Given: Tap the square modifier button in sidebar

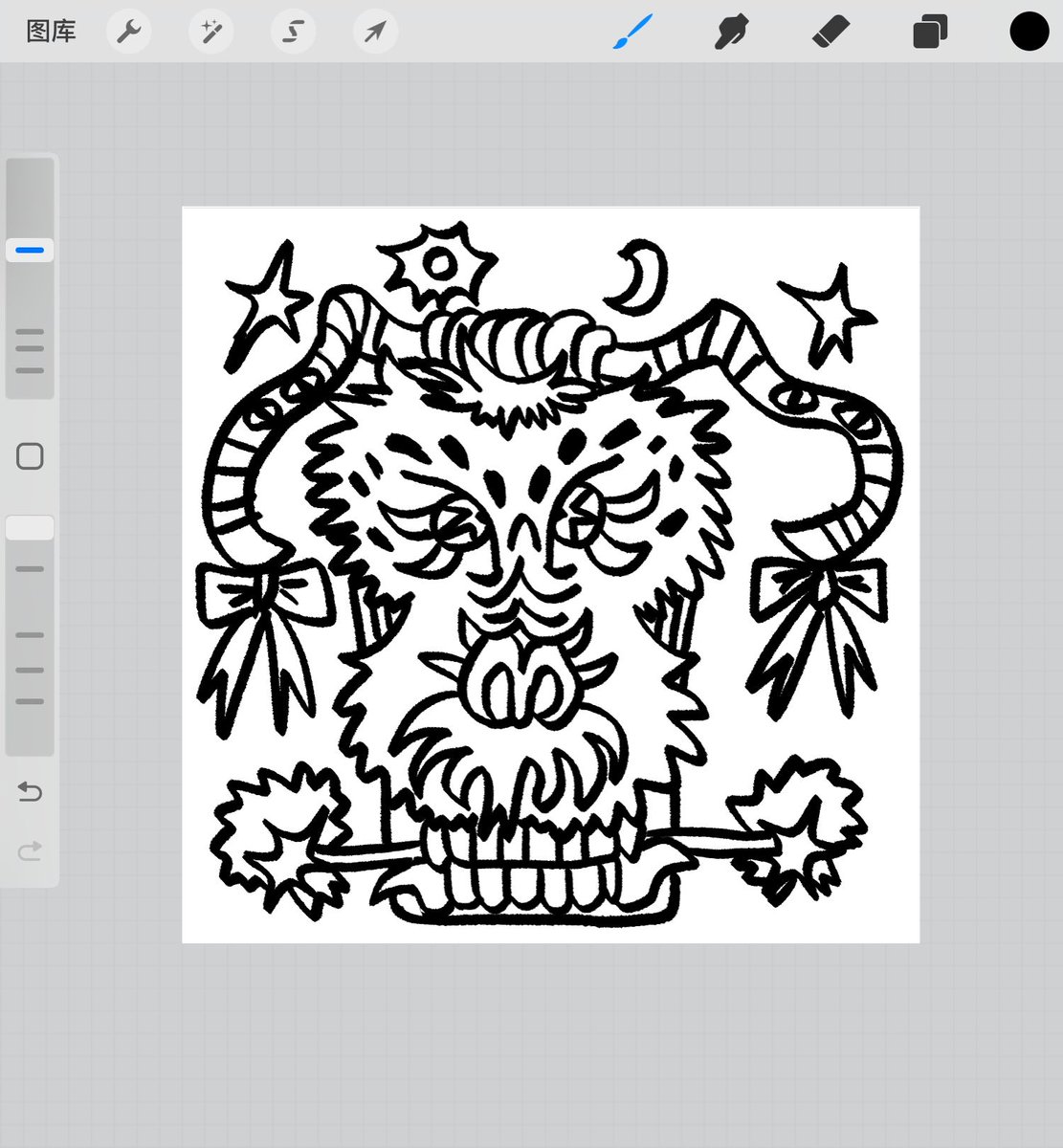Looking at the screenshot, I should (30, 456).
